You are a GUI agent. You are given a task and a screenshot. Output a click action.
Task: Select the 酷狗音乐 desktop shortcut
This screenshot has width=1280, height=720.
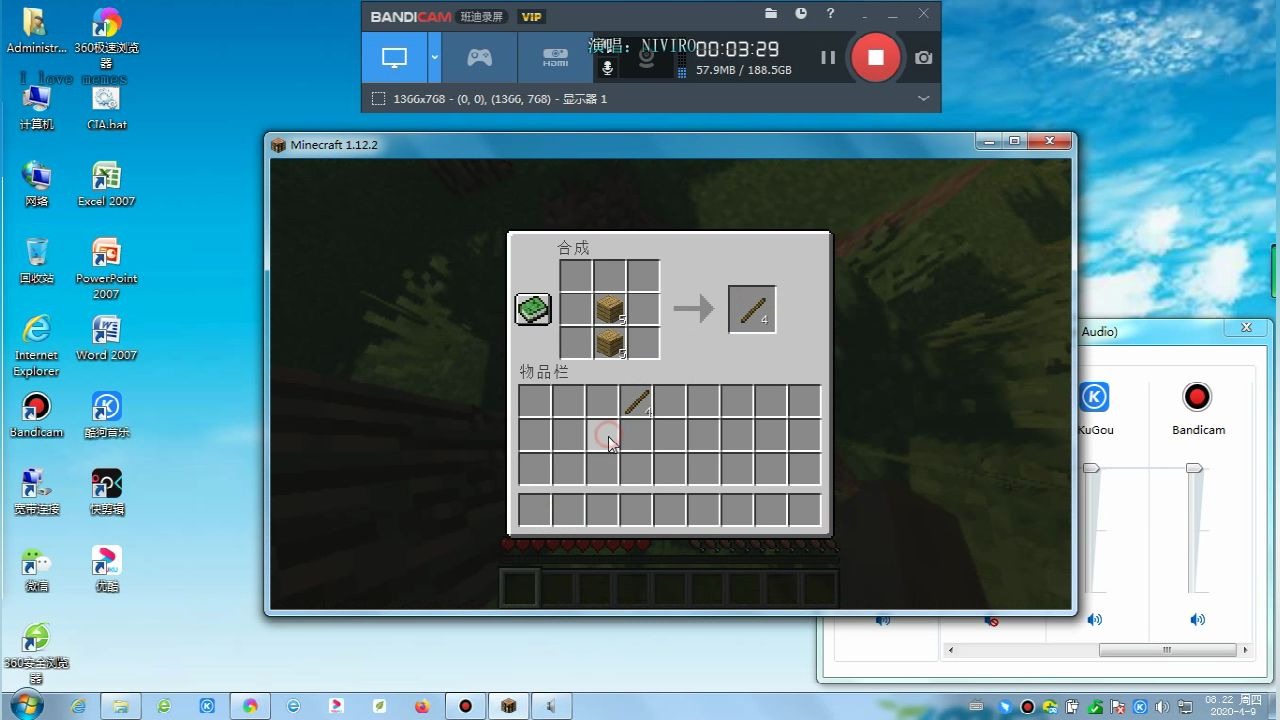click(106, 415)
